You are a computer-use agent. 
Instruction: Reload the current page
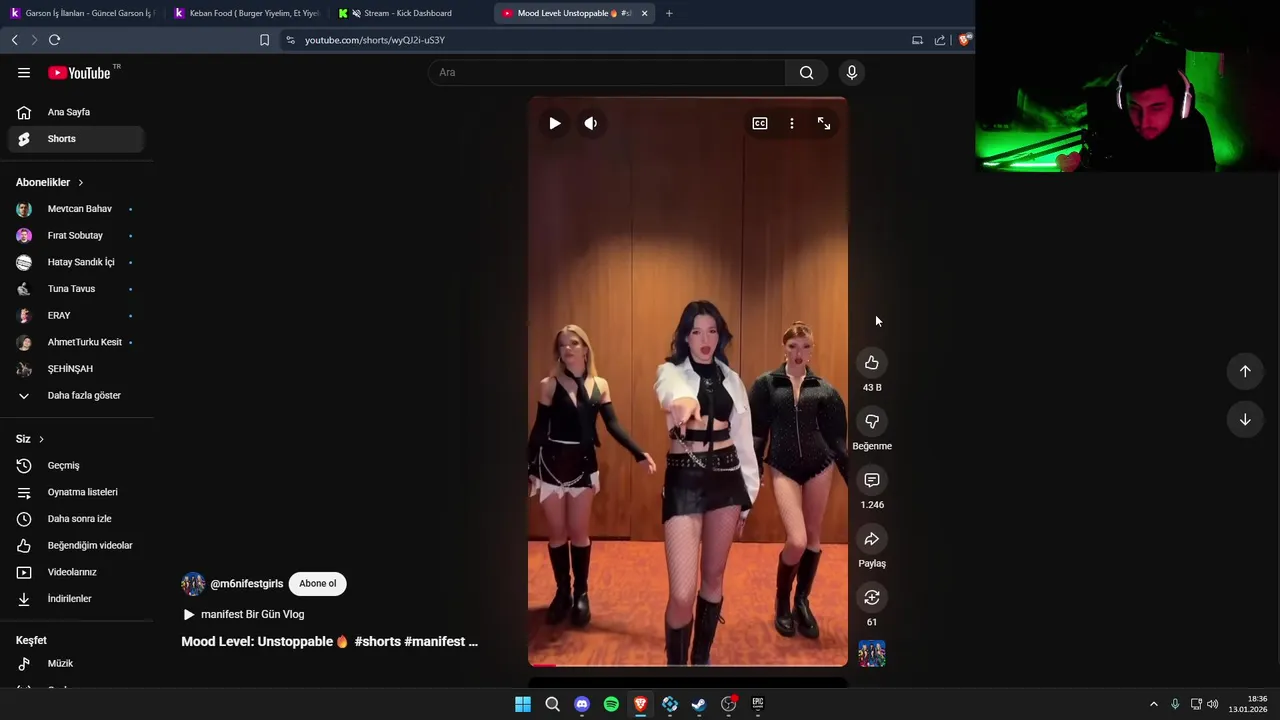click(54, 40)
